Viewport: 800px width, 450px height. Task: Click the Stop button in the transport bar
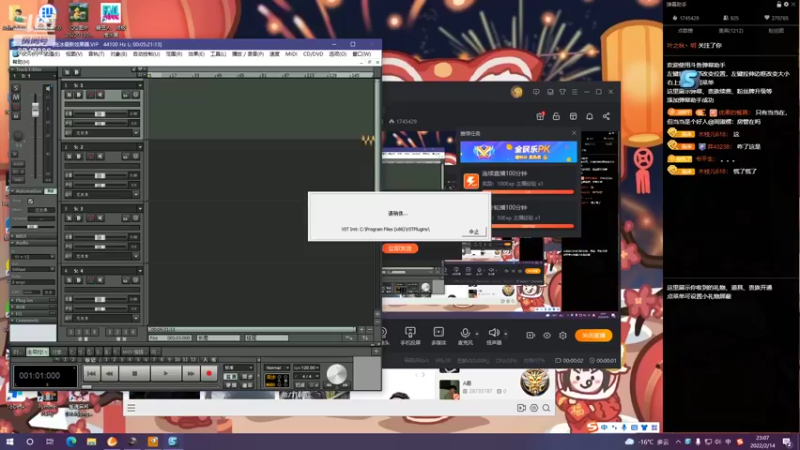(135, 374)
